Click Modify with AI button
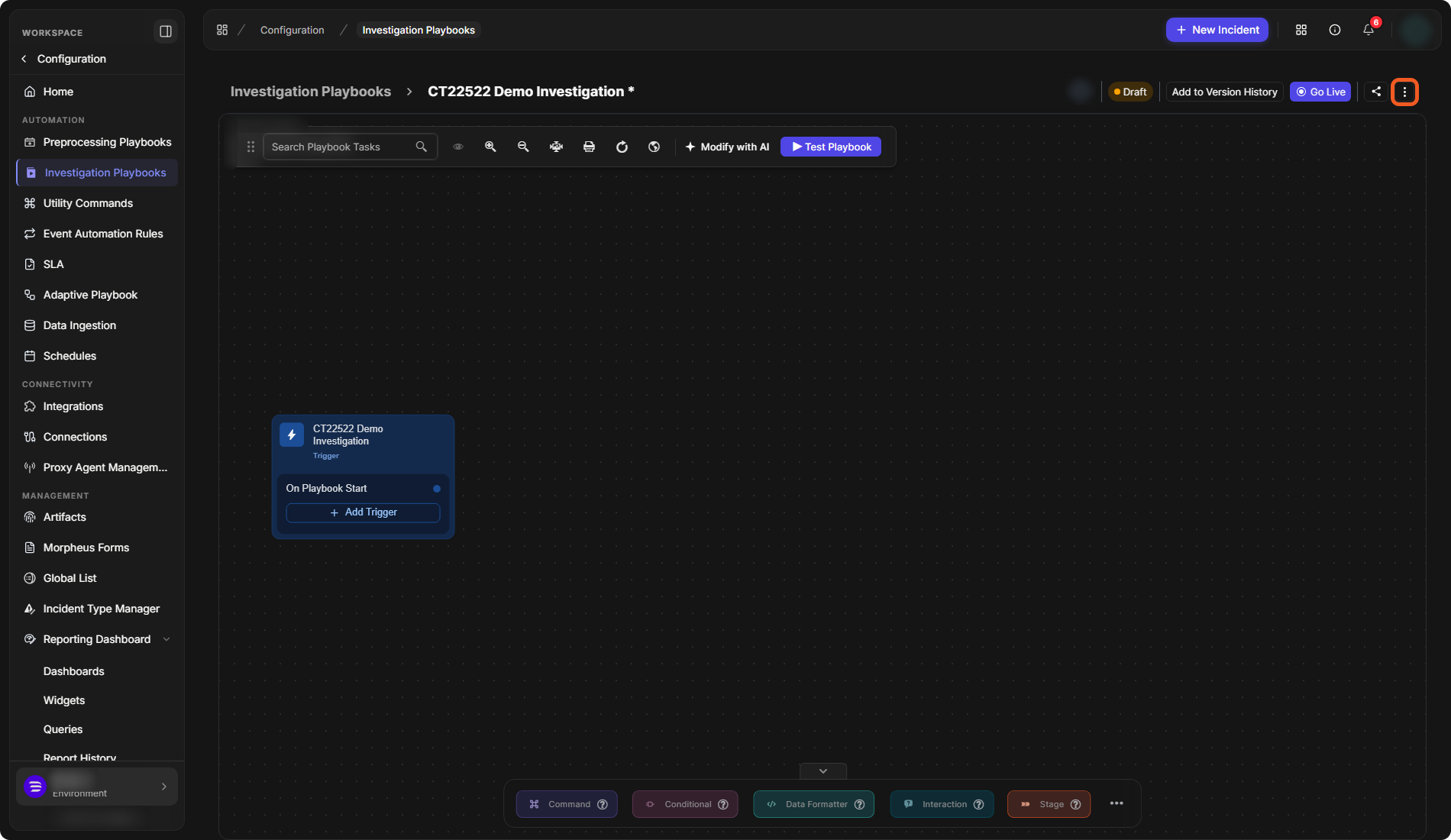The width and height of the screenshot is (1451, 840). coord(727,147)
